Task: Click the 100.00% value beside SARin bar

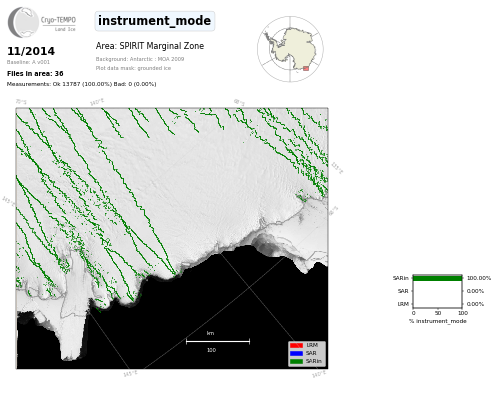Action: 479,278
